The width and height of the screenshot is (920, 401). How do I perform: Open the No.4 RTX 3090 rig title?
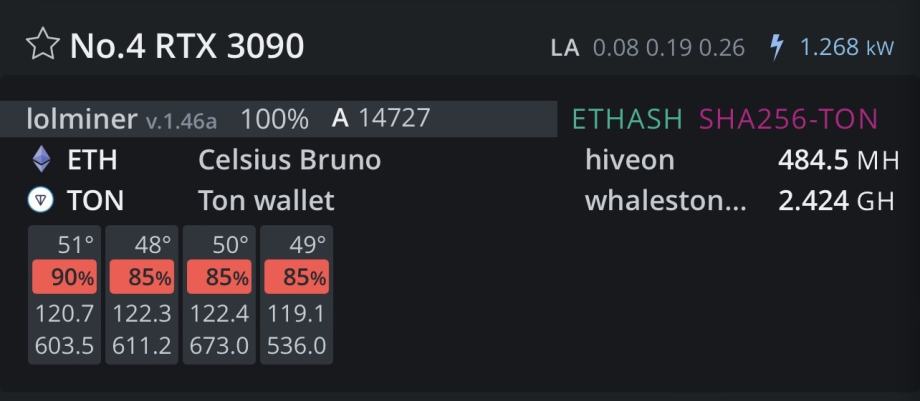pyautogui.click(x=186, y=45)
